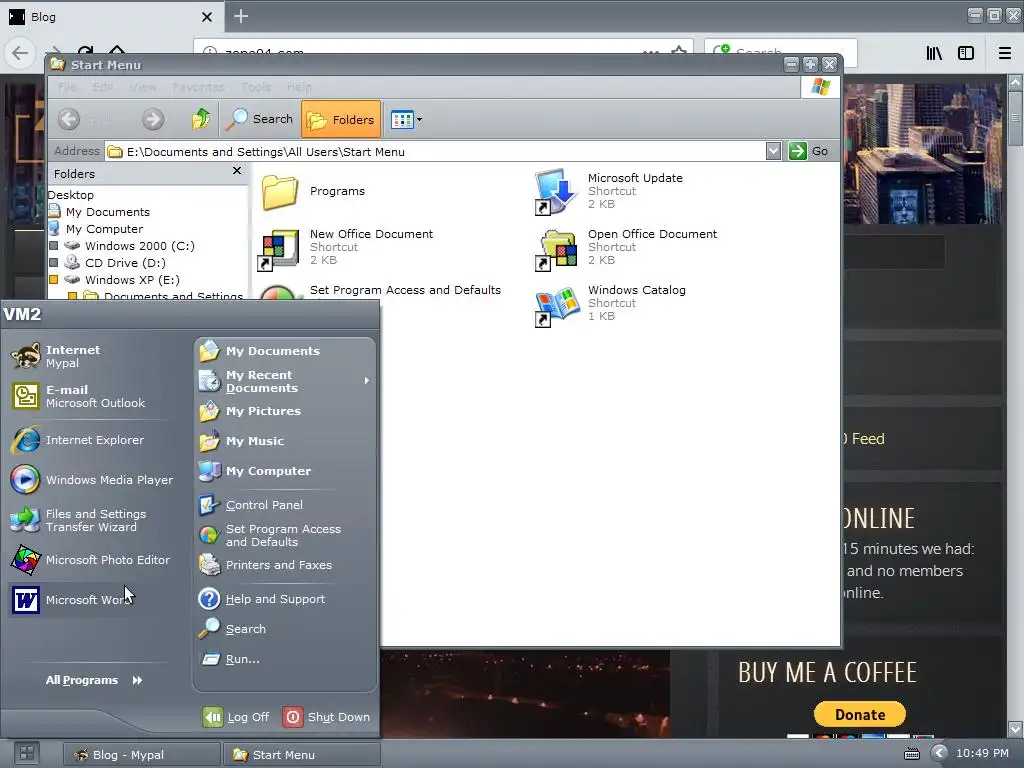Screen dimensions: 1024x768
Task: Open the browser hamburger menu
Action: pos(1005,53)
